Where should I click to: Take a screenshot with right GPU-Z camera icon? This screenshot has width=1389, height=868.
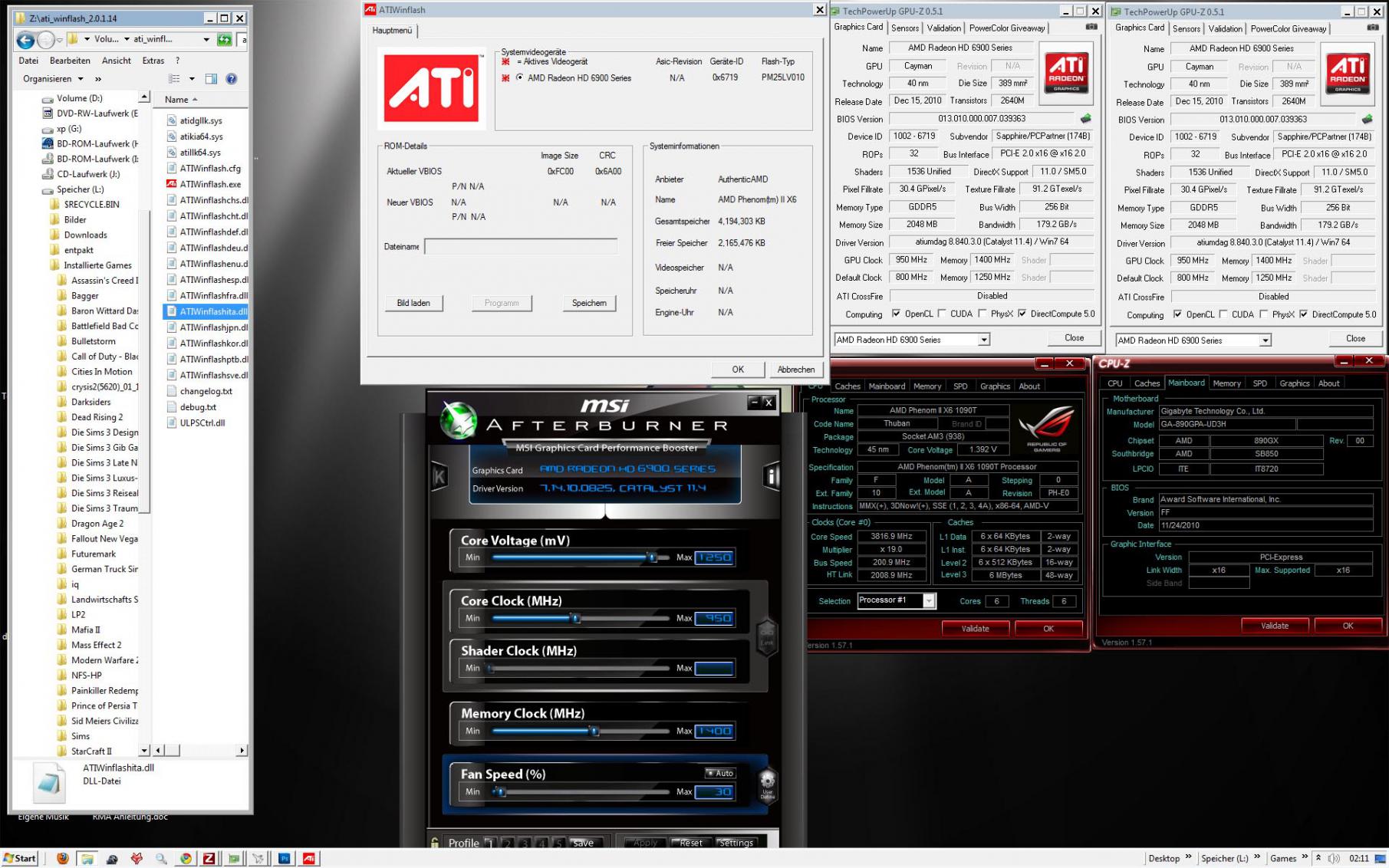point(1373,28)
